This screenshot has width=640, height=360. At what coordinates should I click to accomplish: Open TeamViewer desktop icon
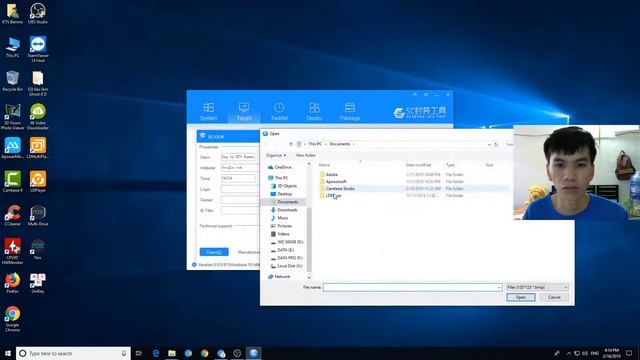pyautogui.click(x=38, y=49)
